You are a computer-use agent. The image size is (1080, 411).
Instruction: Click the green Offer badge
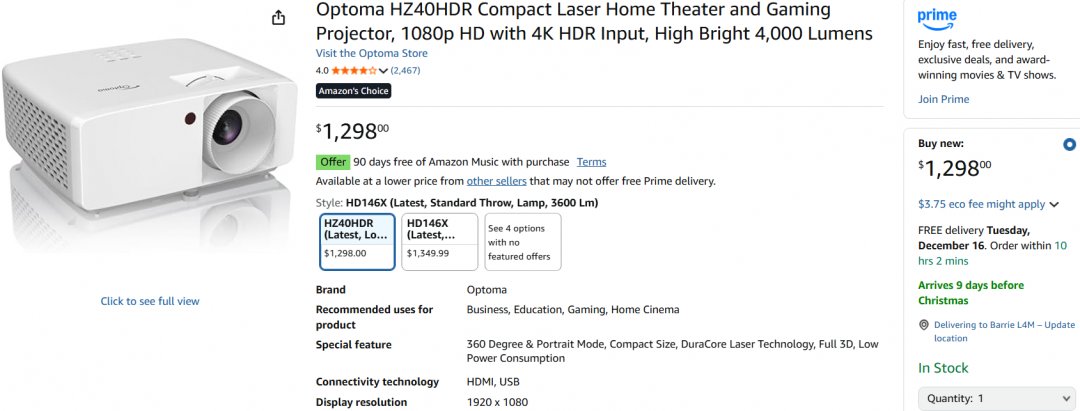[x=333, y=162]
